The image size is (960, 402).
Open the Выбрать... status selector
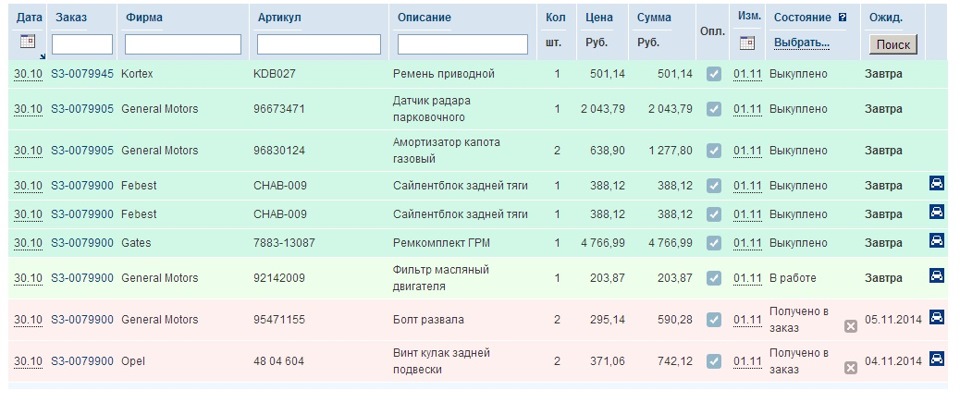point(799,43)
